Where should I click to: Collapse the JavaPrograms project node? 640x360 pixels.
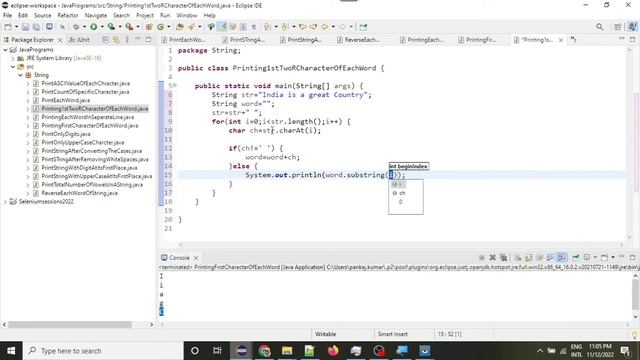click(6, 50)
